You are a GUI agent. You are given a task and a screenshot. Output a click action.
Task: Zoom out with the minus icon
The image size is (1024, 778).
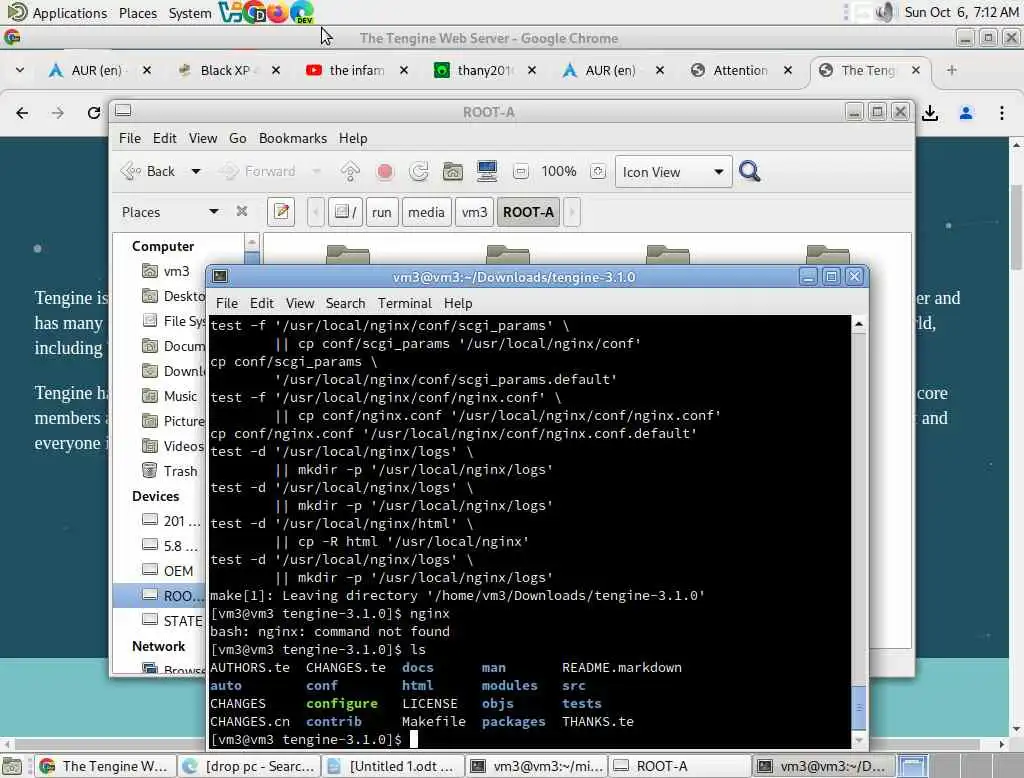point(520,172)
